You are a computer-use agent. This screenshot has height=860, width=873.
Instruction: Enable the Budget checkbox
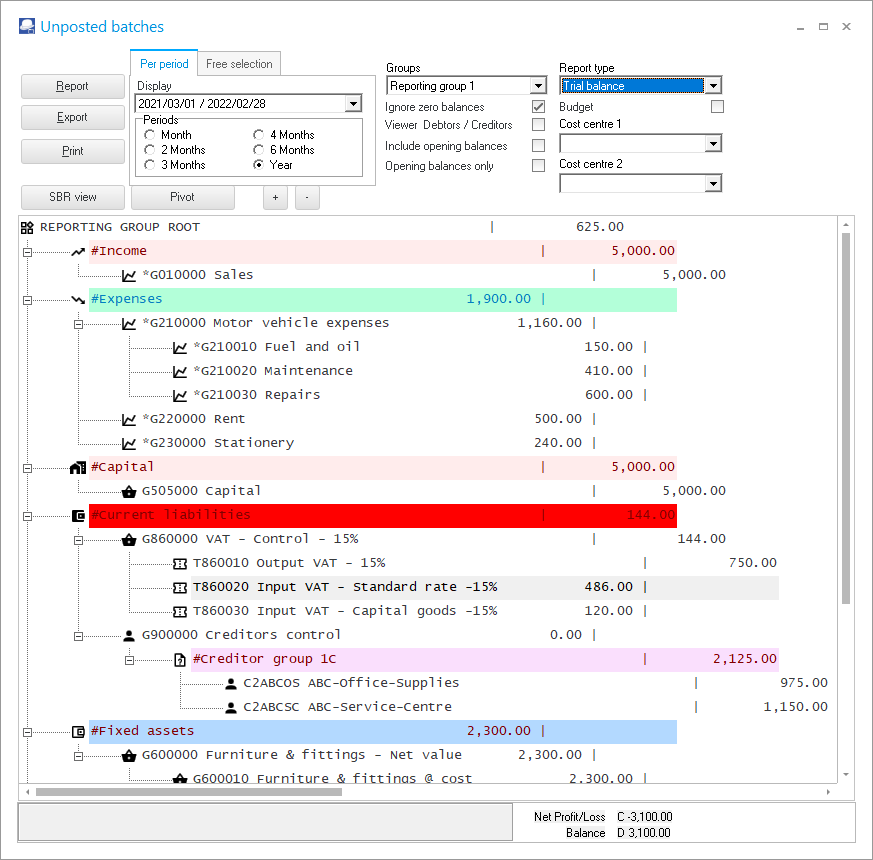tap(716, 107)
